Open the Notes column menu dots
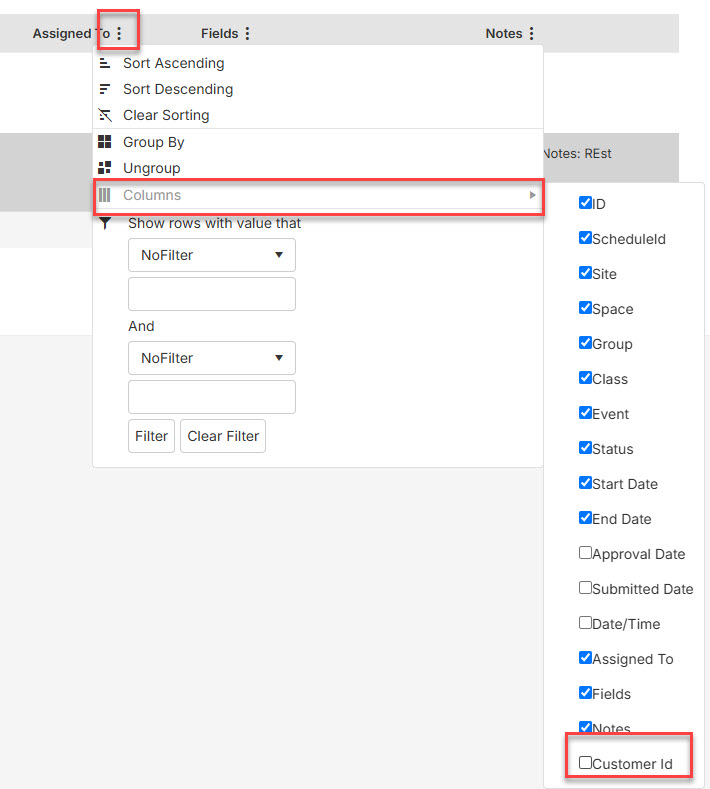The width and height of the screenshot is (710, 789). tap(531, 34)
